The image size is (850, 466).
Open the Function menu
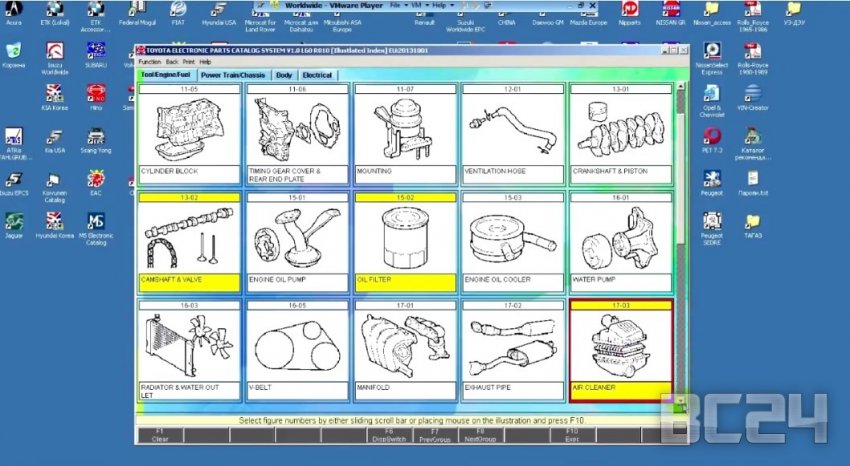[149, 62]
